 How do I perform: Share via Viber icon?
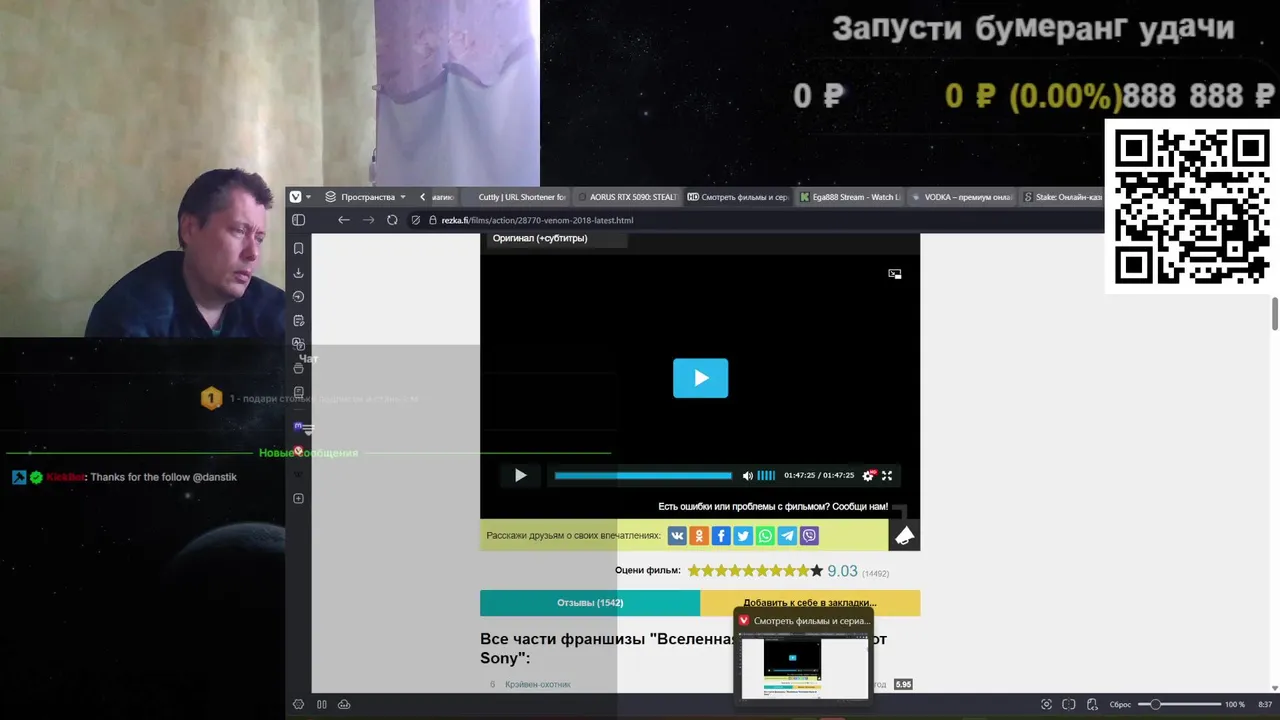click(x=809, y=536)
